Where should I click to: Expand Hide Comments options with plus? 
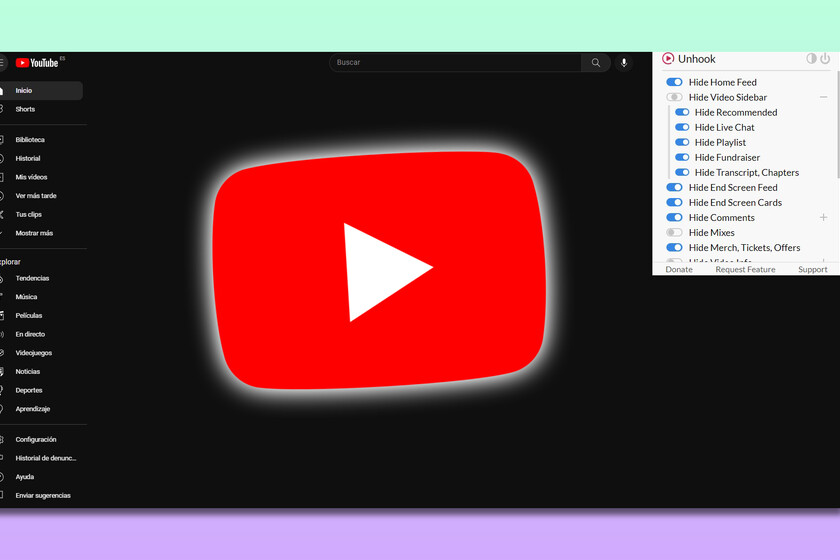coord(823,217)
